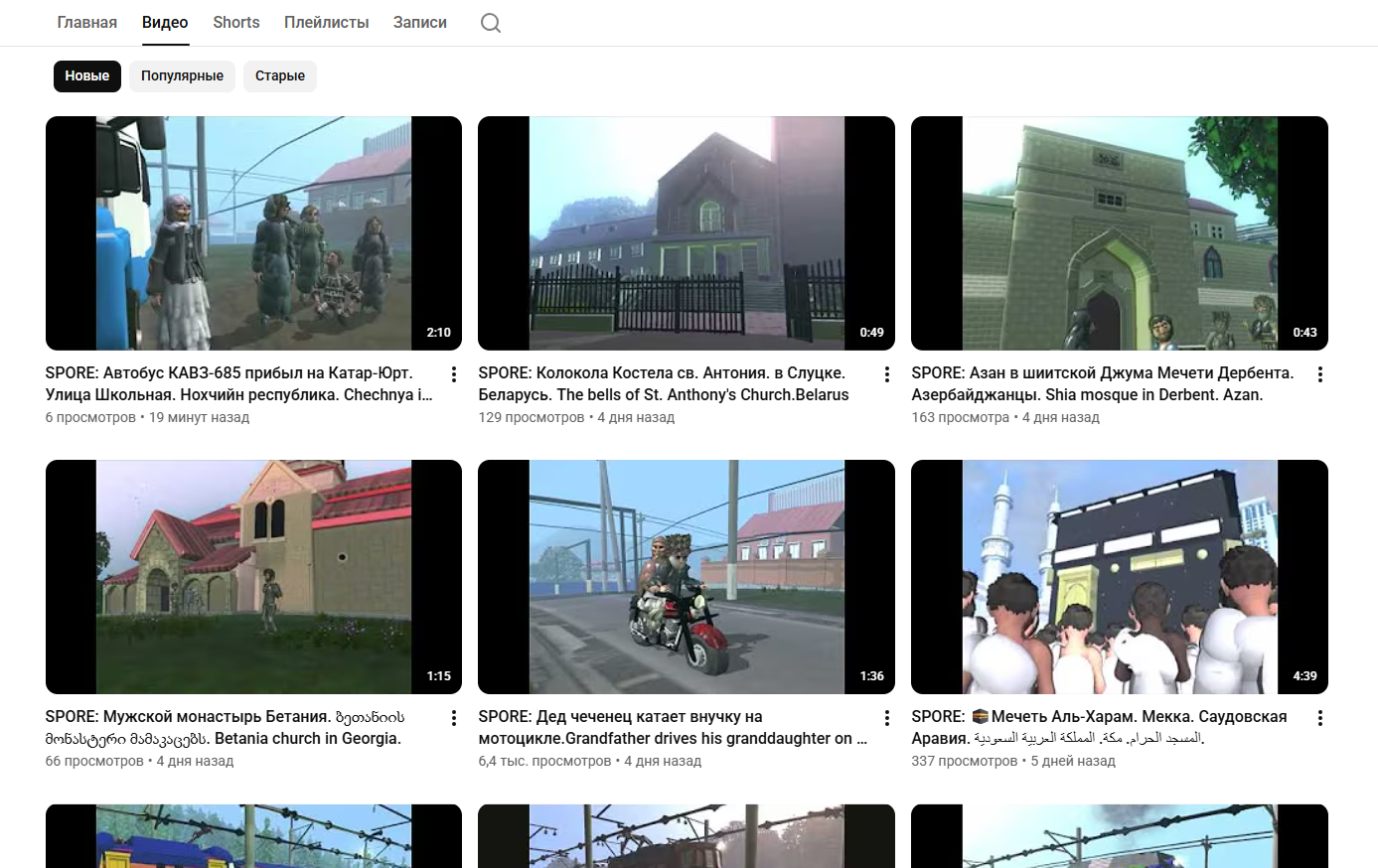The image size is (1378, 868).
Task: Open Мечеть Аль-Харам. Мекка title link
Action: point(1099,728)
